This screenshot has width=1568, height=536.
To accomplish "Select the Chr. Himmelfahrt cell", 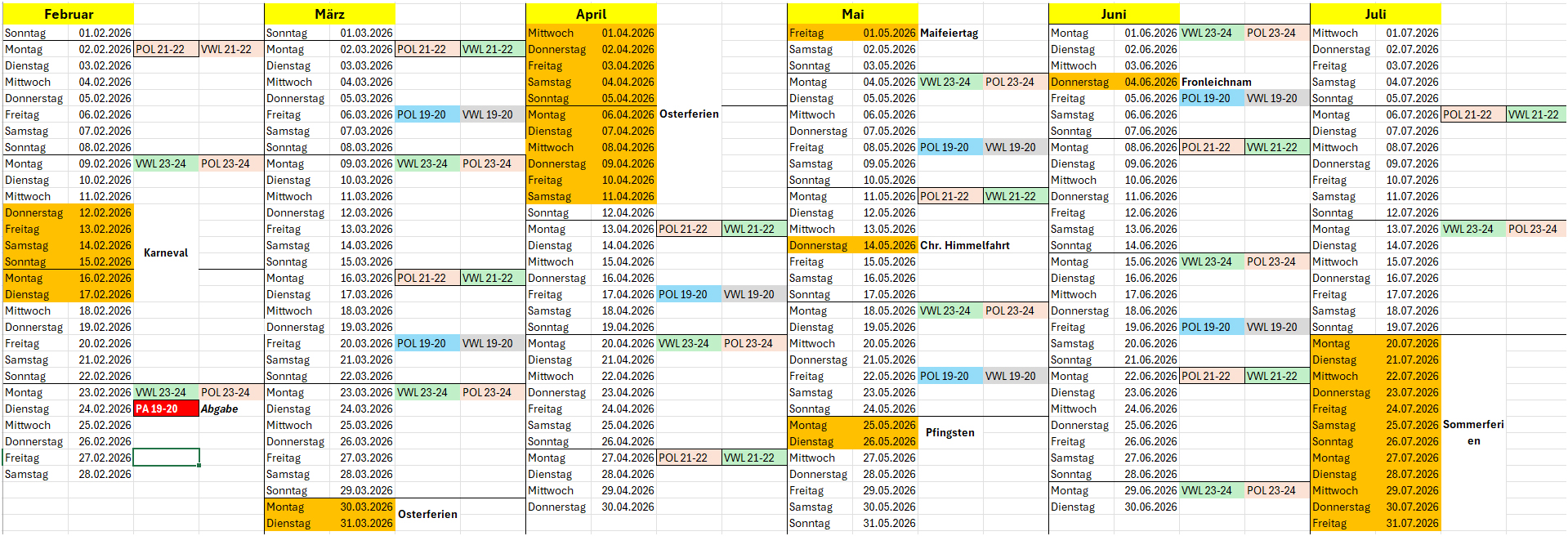I will point(964,245).
